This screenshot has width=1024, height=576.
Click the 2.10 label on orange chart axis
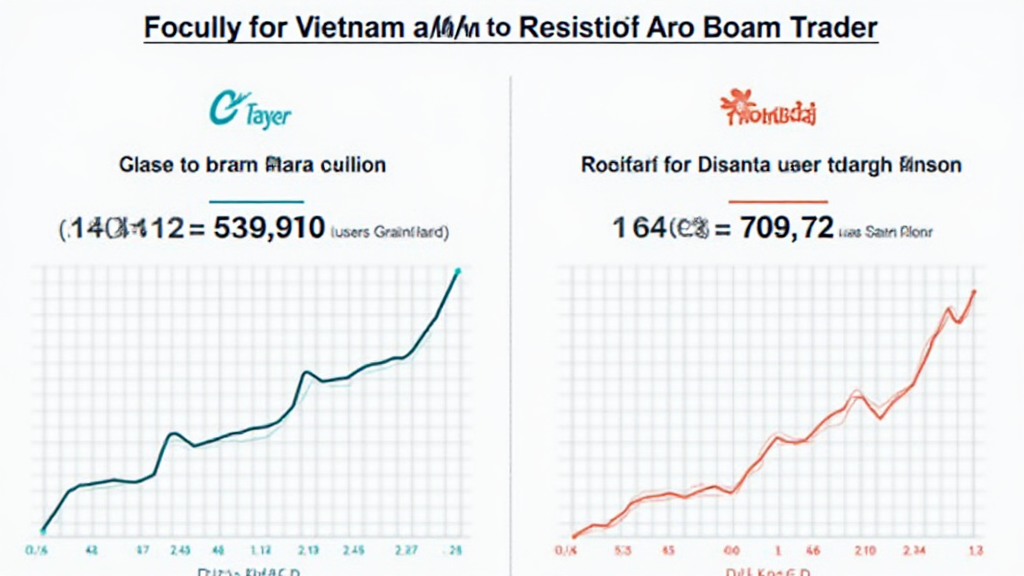tap(868, 550)
